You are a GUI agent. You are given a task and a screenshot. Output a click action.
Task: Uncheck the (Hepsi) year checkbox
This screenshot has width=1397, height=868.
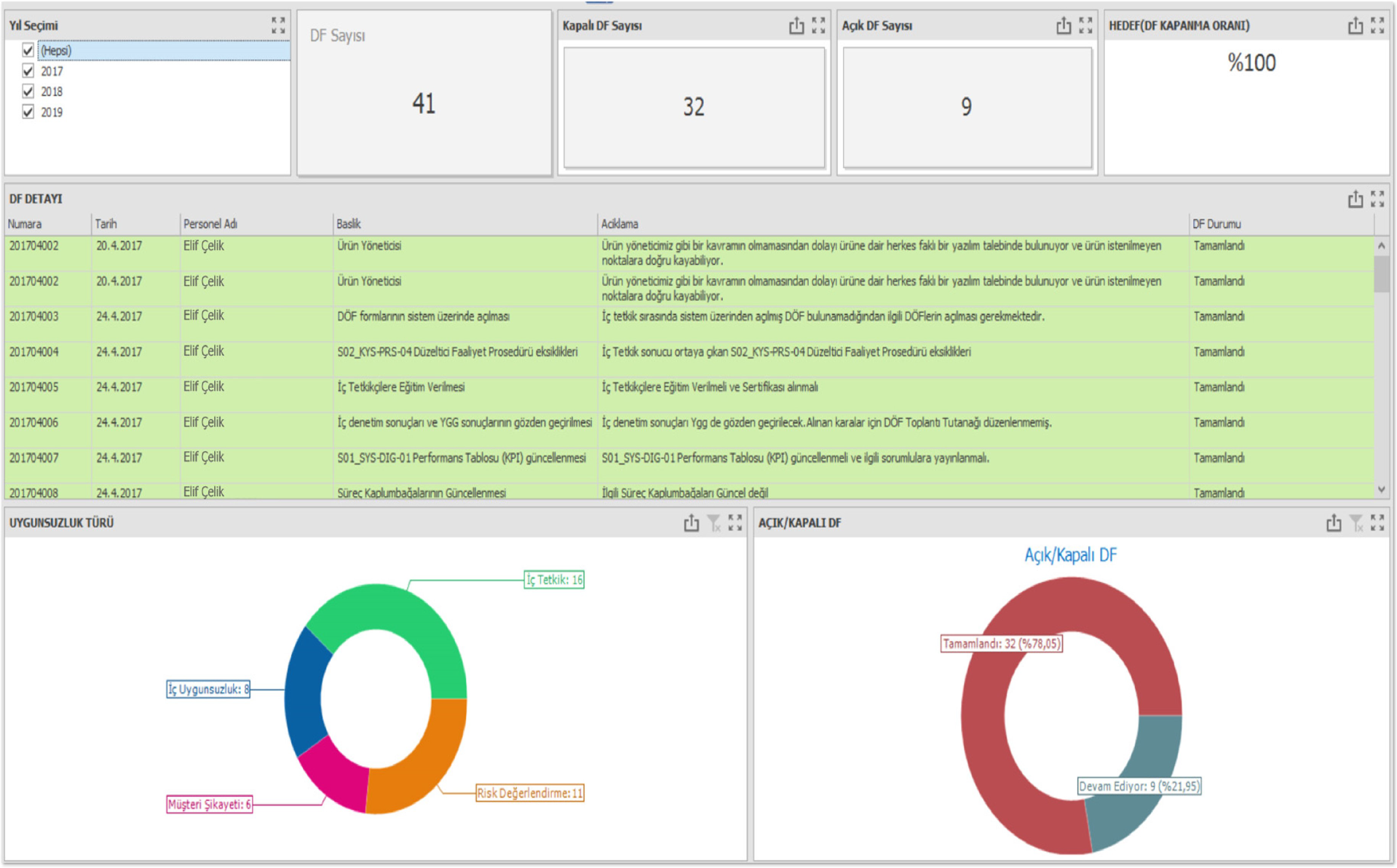(x=28, y=50)
